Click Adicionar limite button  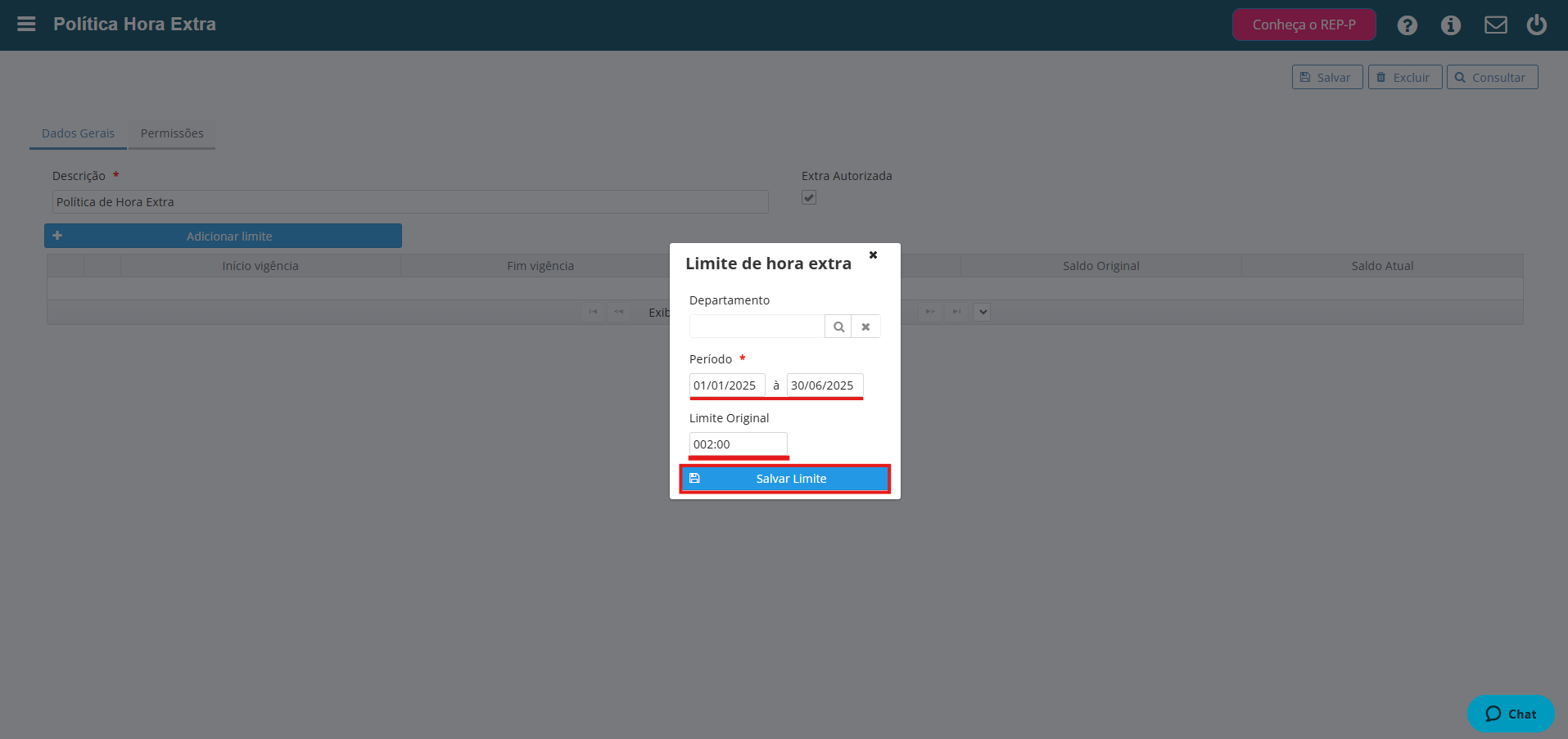point(223,236)
